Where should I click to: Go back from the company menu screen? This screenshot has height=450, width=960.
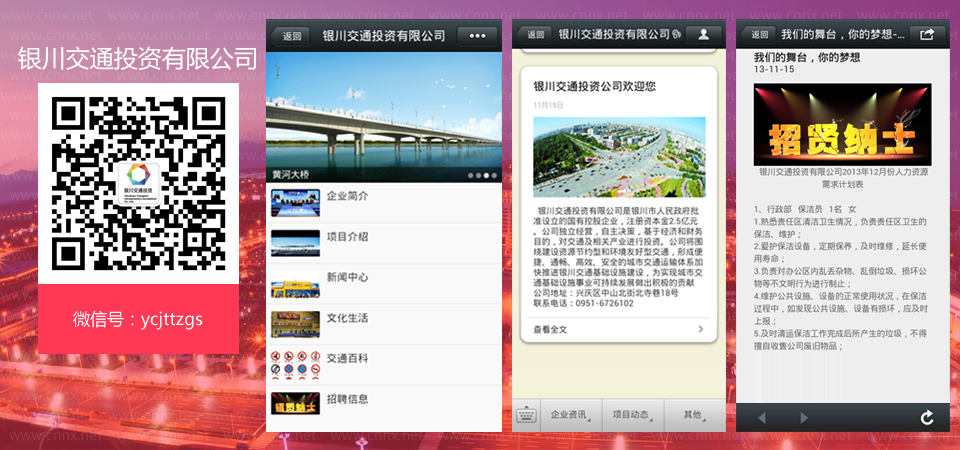click(290, 36)
